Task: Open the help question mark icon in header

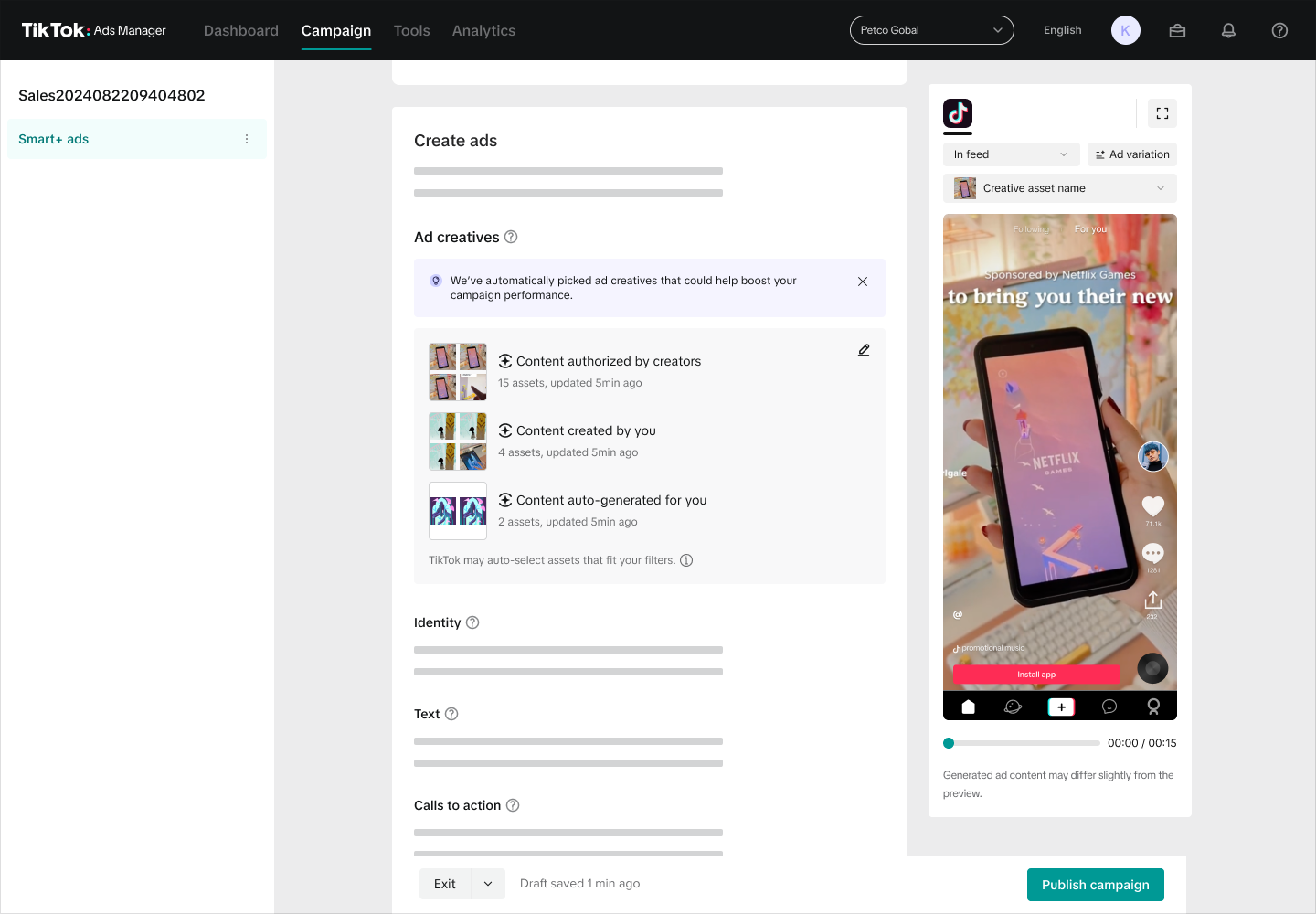Action: click(x=1279, y=30)
